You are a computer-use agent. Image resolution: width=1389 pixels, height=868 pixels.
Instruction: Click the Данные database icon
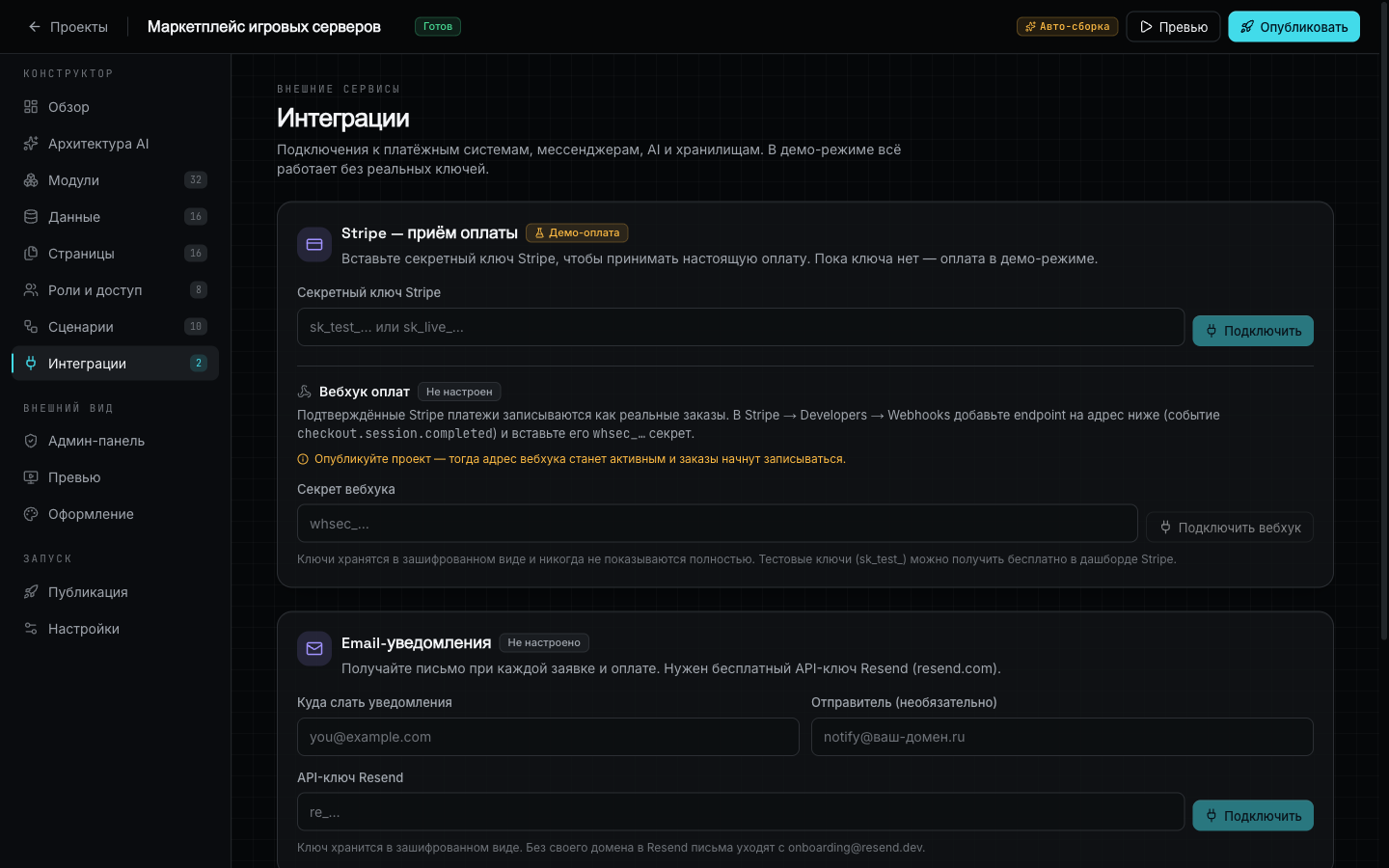(x=31, y=217)
